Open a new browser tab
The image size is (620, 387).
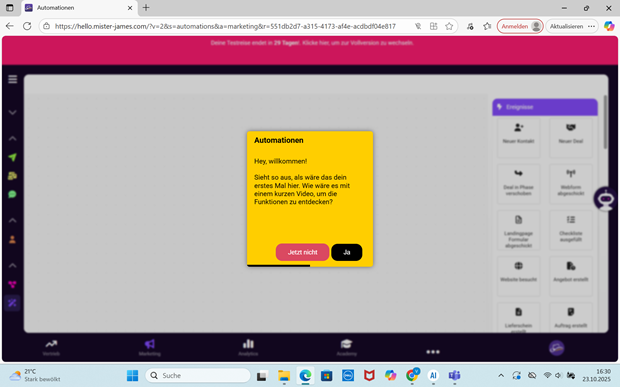146,8
